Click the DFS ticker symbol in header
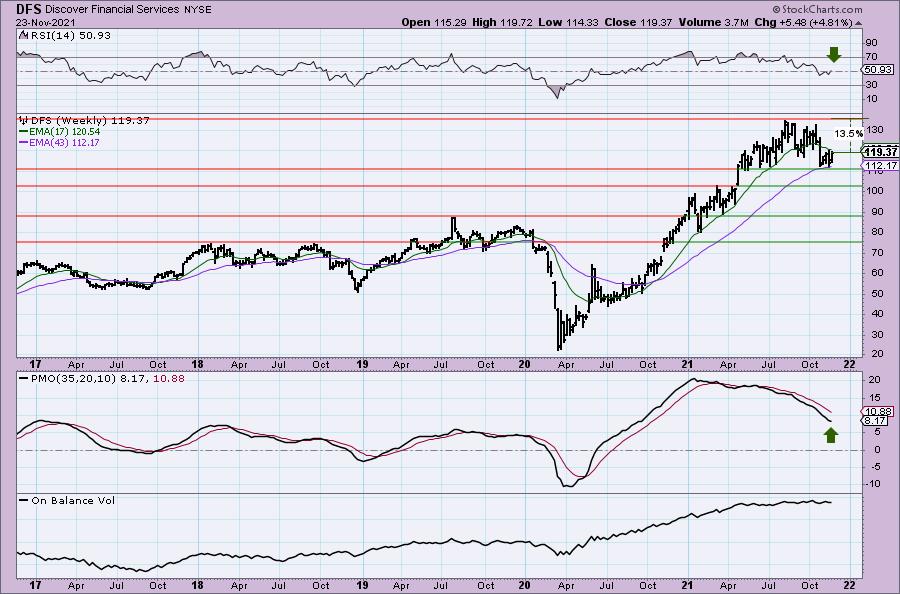This screenshot has height=594, width=900. pyautogui.click(x=29, y=9)
